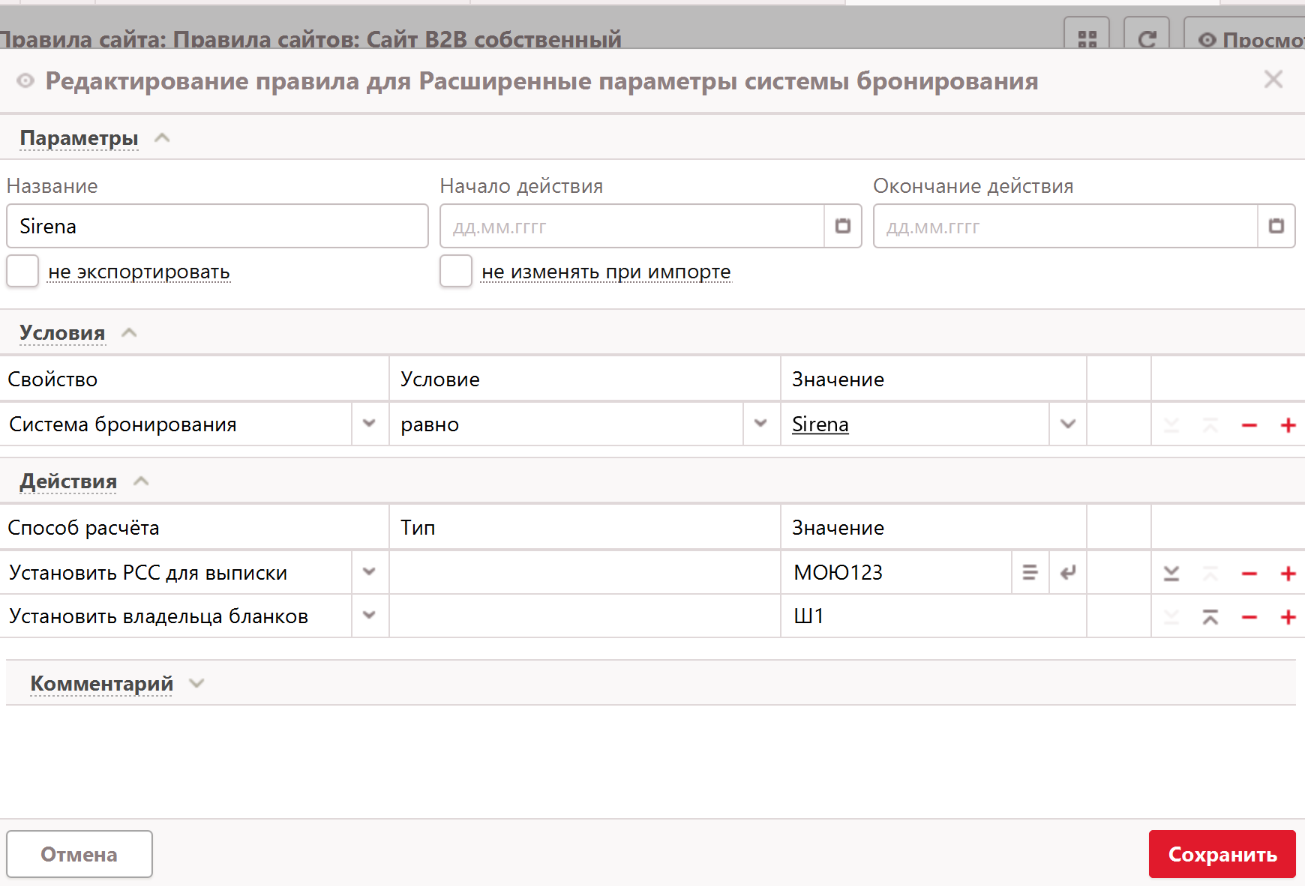Enable the не экспортировать checkbox
The width and height of the screenshot is (1305, 886).
22,272
